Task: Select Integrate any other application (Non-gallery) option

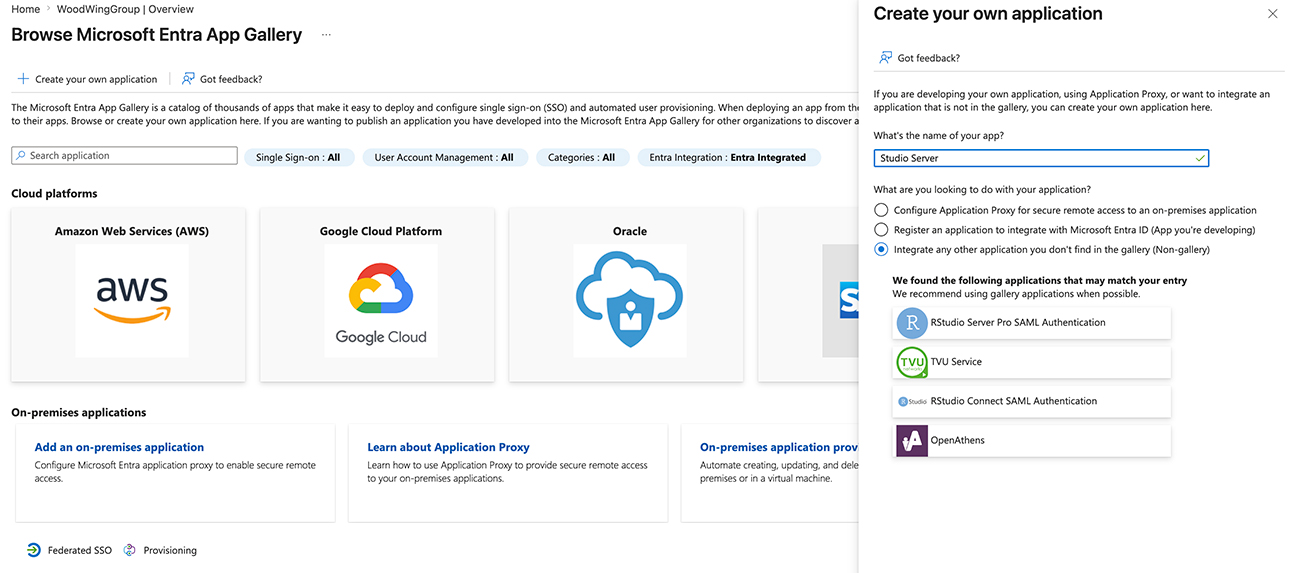Action: [881, 250]
